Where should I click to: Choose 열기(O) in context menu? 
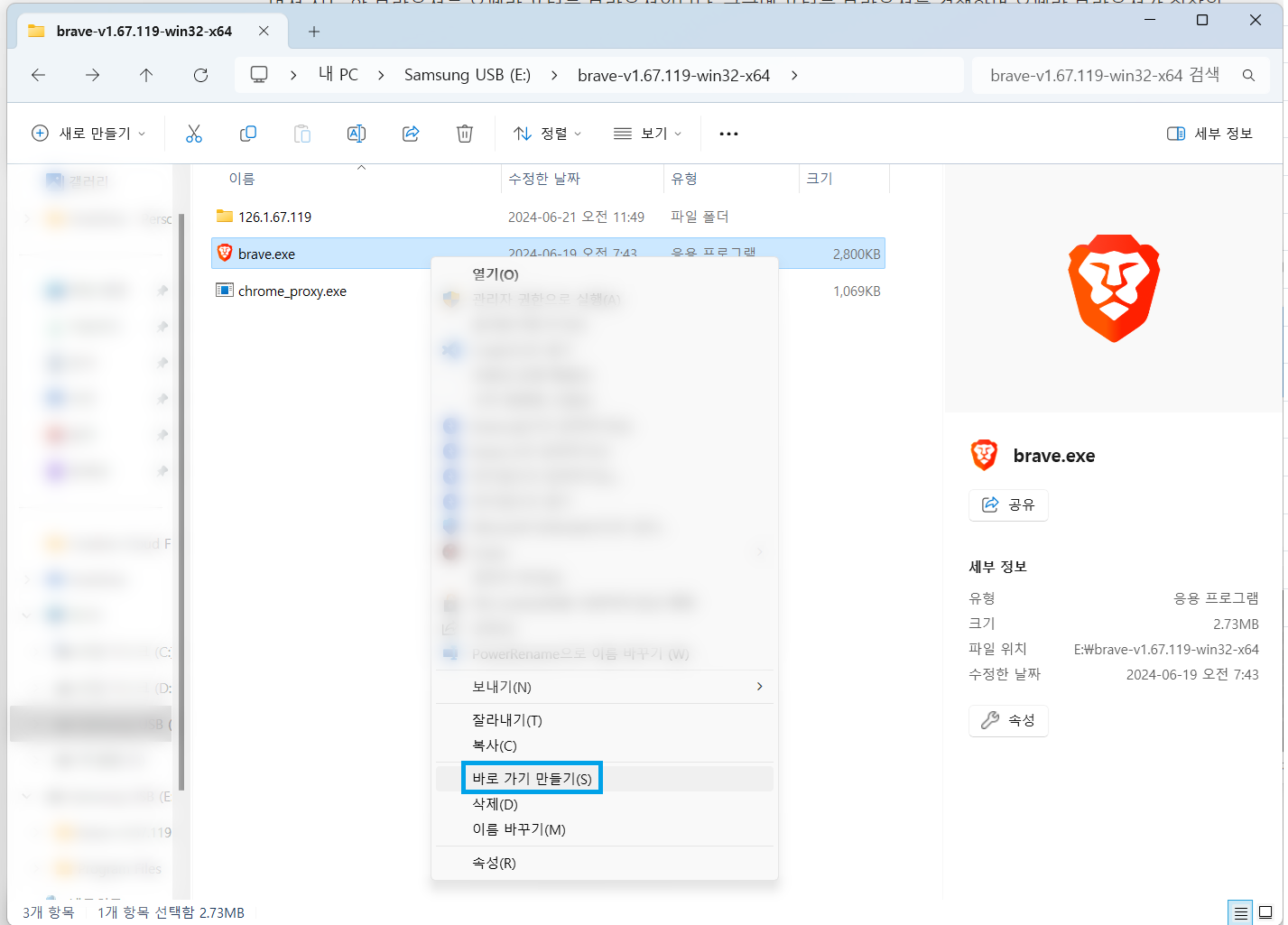coord(605,274)
